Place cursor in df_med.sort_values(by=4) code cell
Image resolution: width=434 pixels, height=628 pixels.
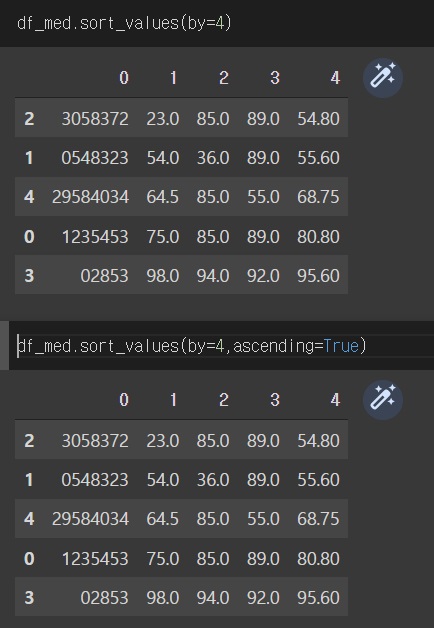217,23
